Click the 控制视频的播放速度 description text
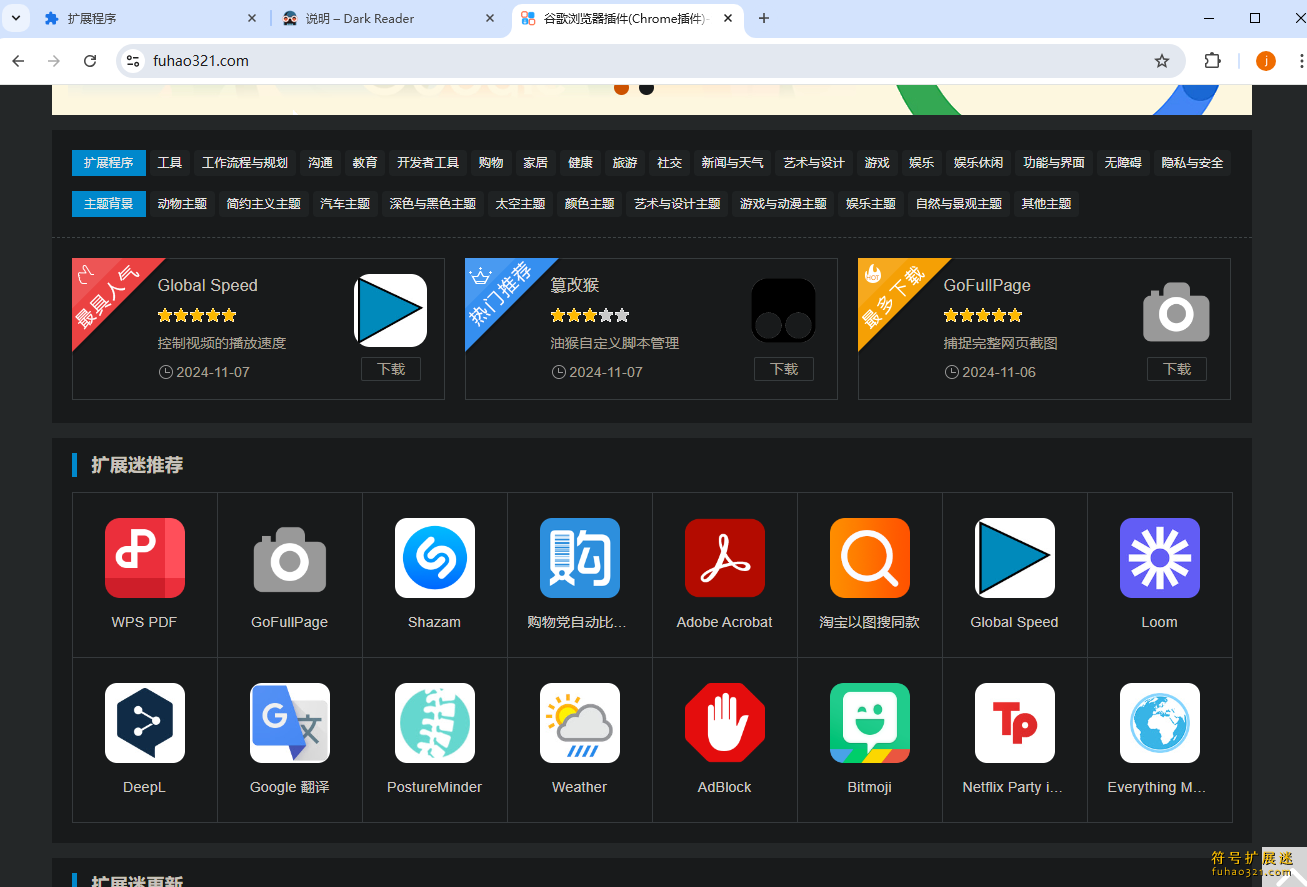The image size is (1307, 887). (222, 343)
